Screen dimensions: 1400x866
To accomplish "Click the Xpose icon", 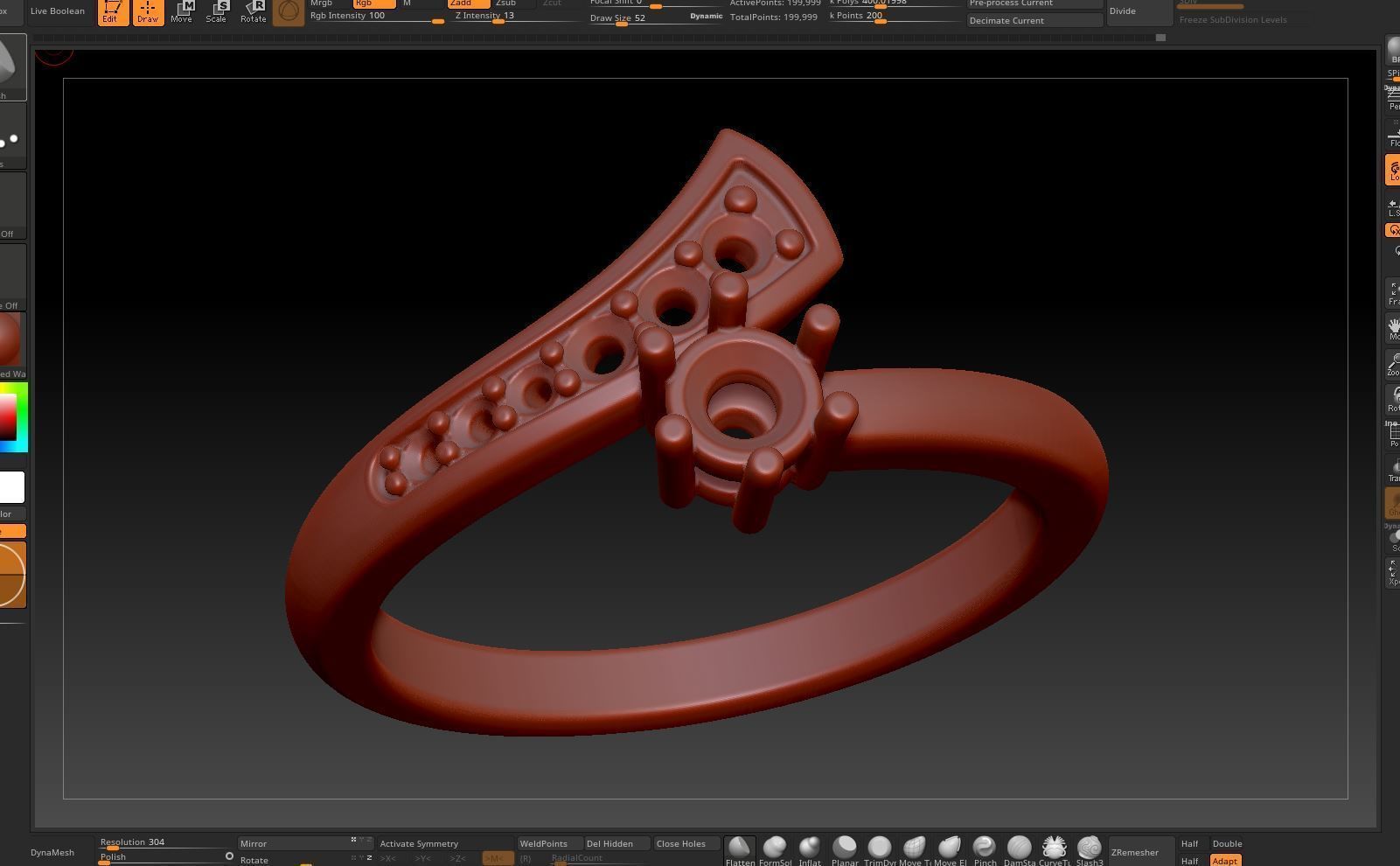I will coord(1393,573).
